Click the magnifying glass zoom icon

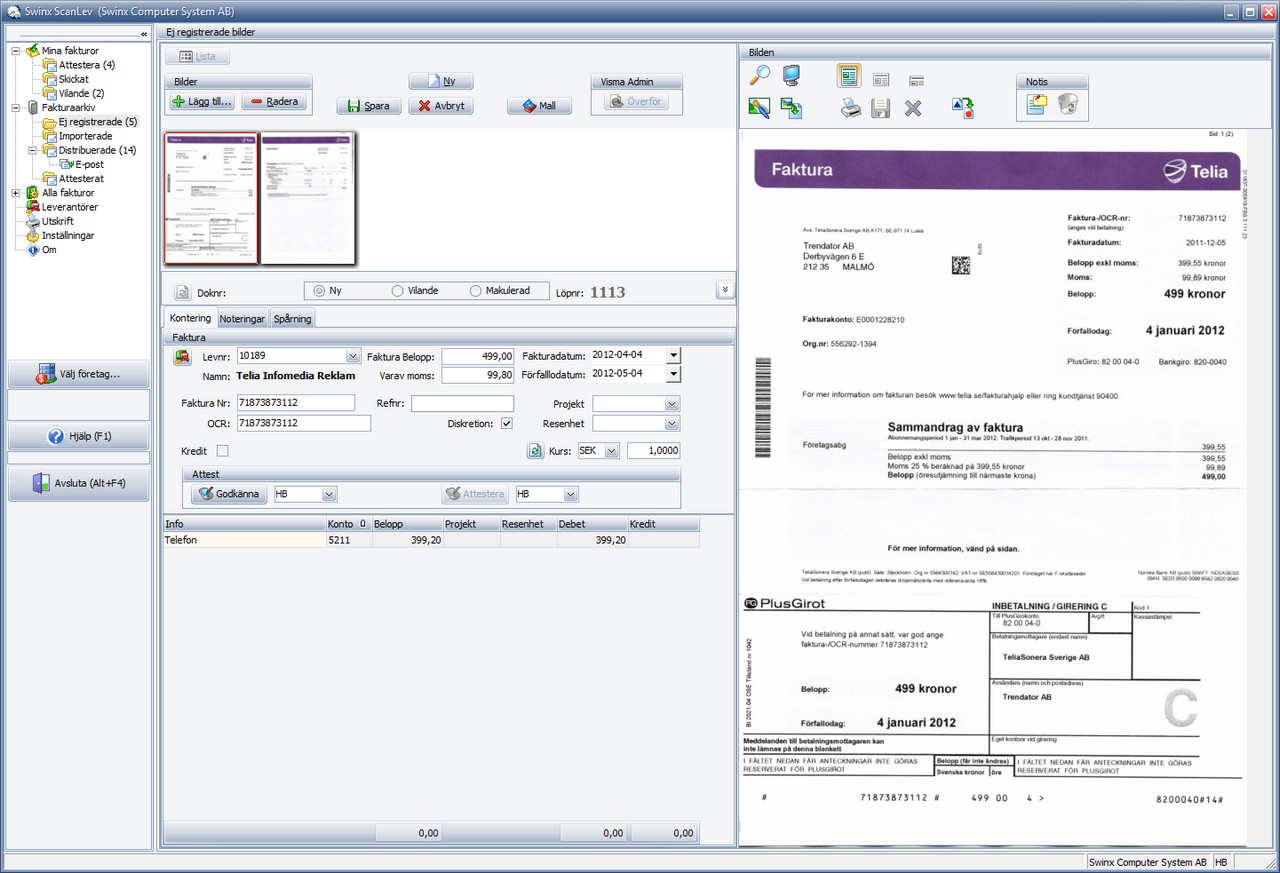pos(760,75)
